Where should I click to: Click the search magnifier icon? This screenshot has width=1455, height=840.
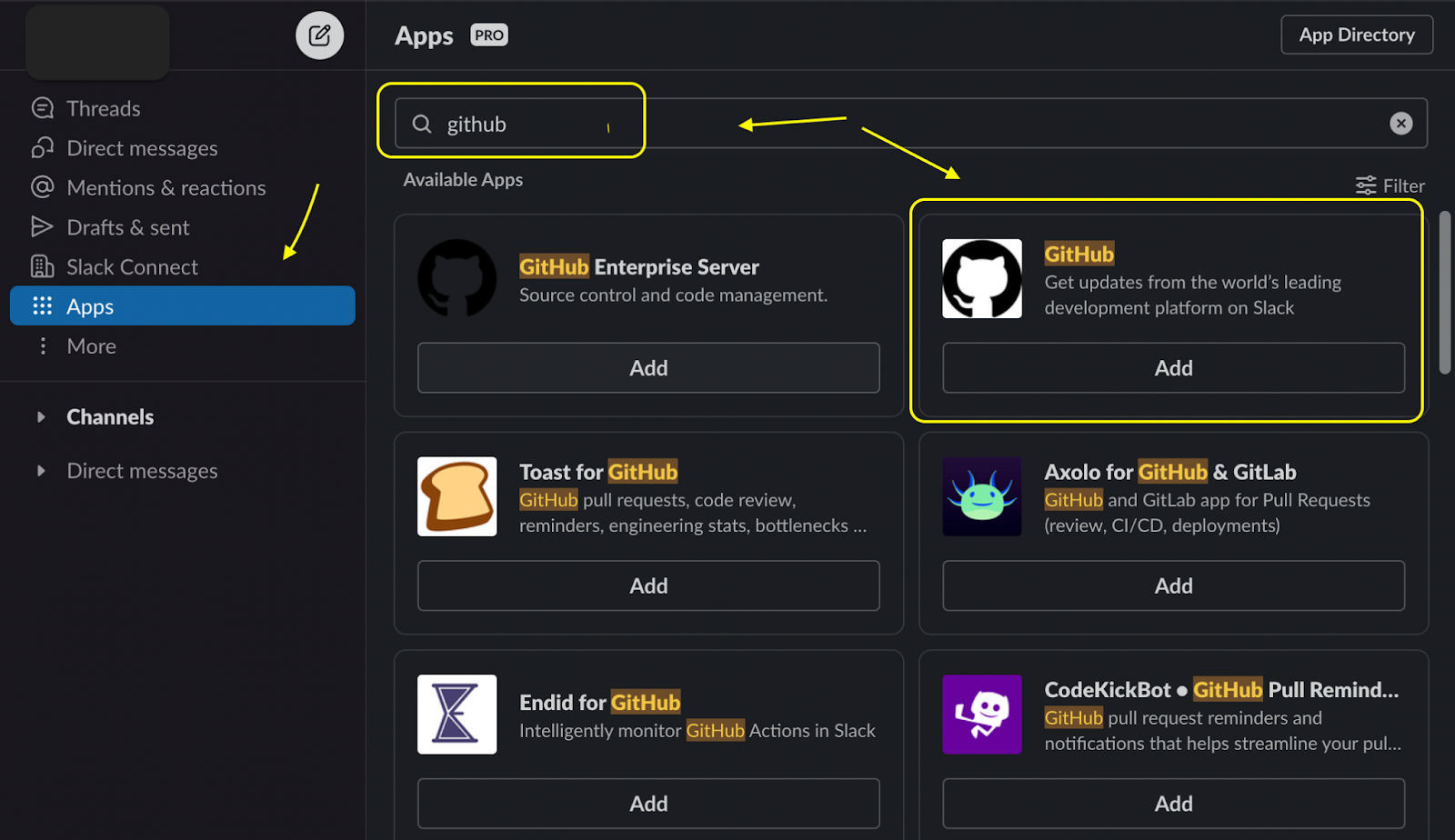422,124
